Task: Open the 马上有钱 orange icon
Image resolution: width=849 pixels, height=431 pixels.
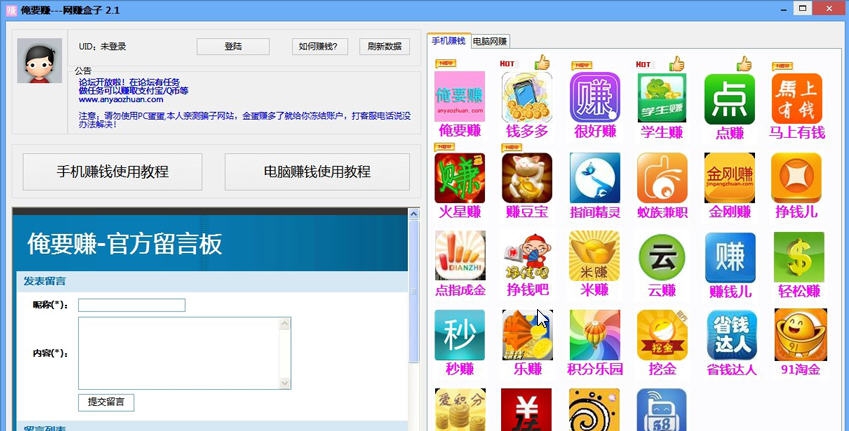Action: 796,99
